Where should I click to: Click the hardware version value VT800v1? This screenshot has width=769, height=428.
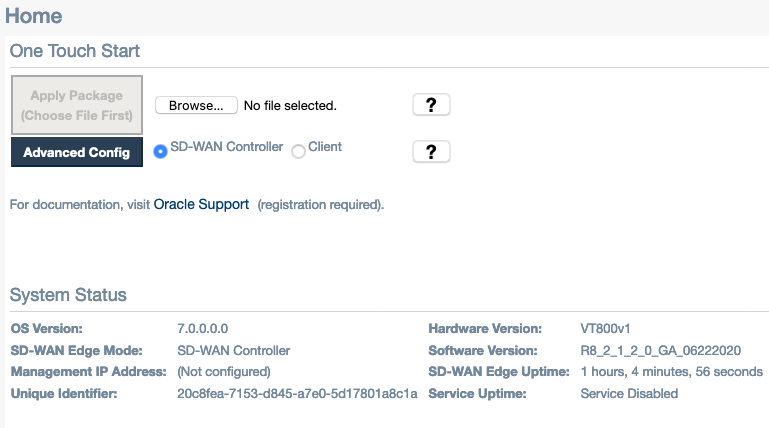[605, 329]
